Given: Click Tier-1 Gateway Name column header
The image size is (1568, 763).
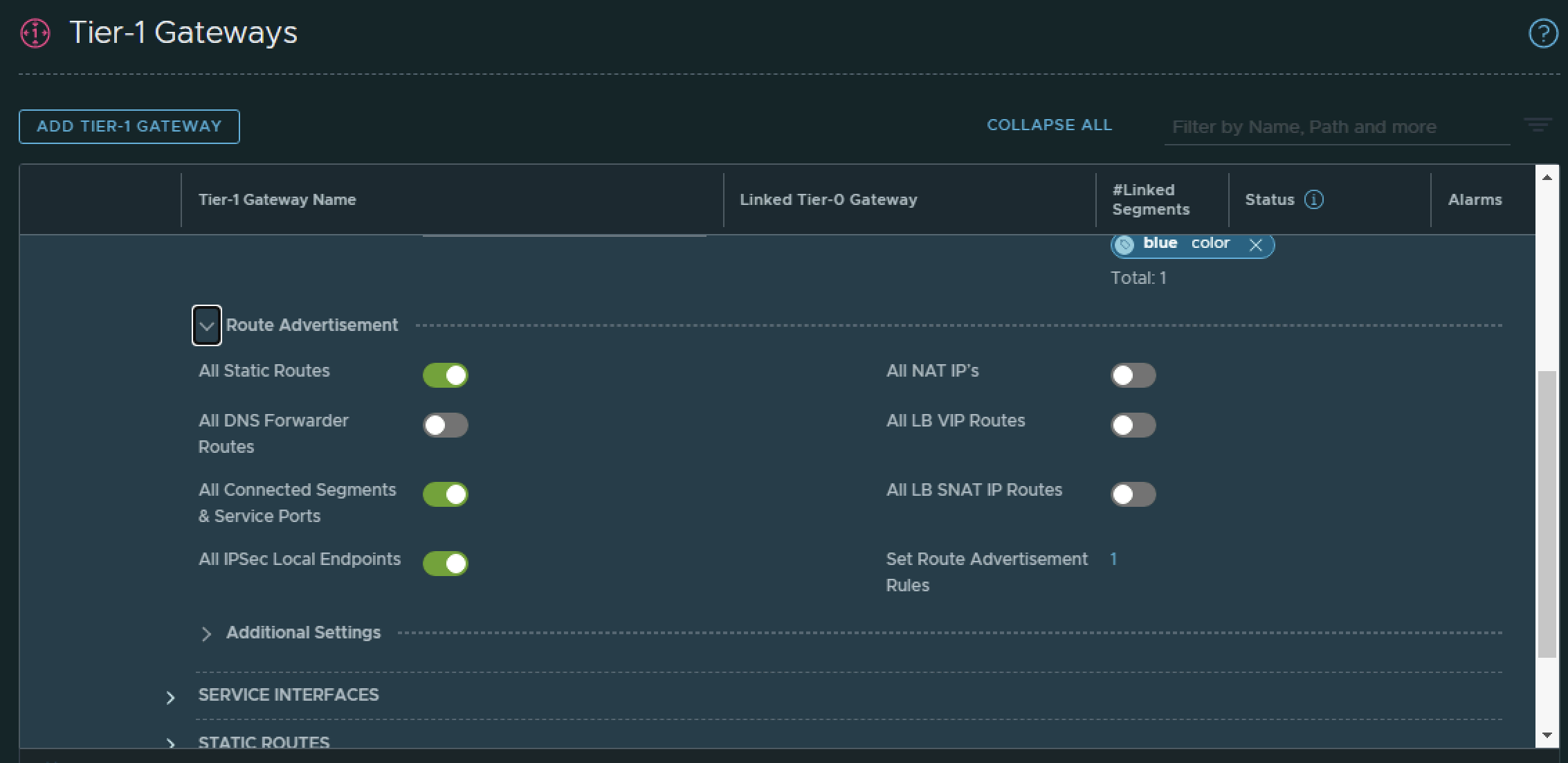Looking at the screenshot, I should [x=277, y=200].
